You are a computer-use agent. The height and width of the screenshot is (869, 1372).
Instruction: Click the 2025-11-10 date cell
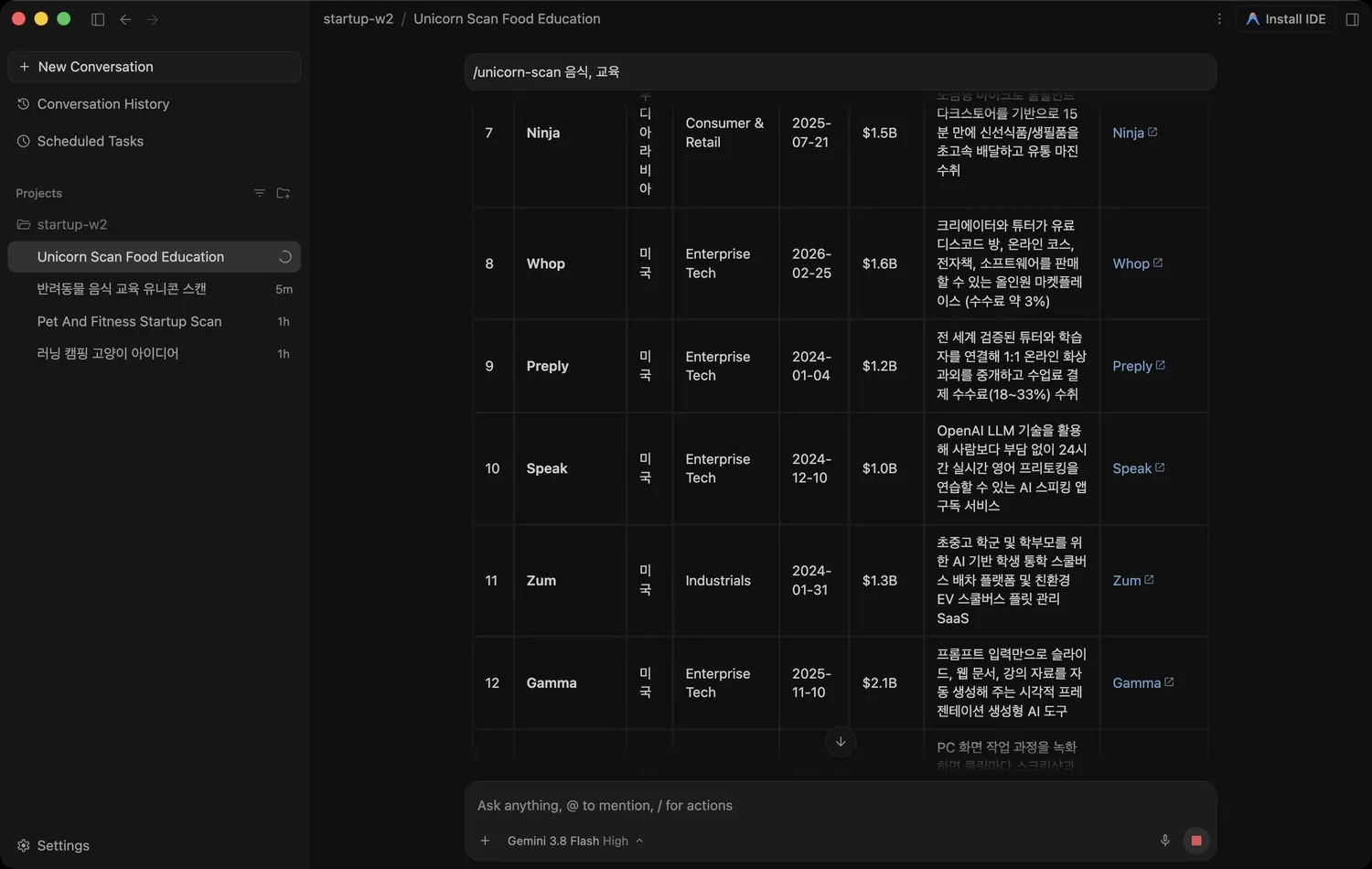814,683
